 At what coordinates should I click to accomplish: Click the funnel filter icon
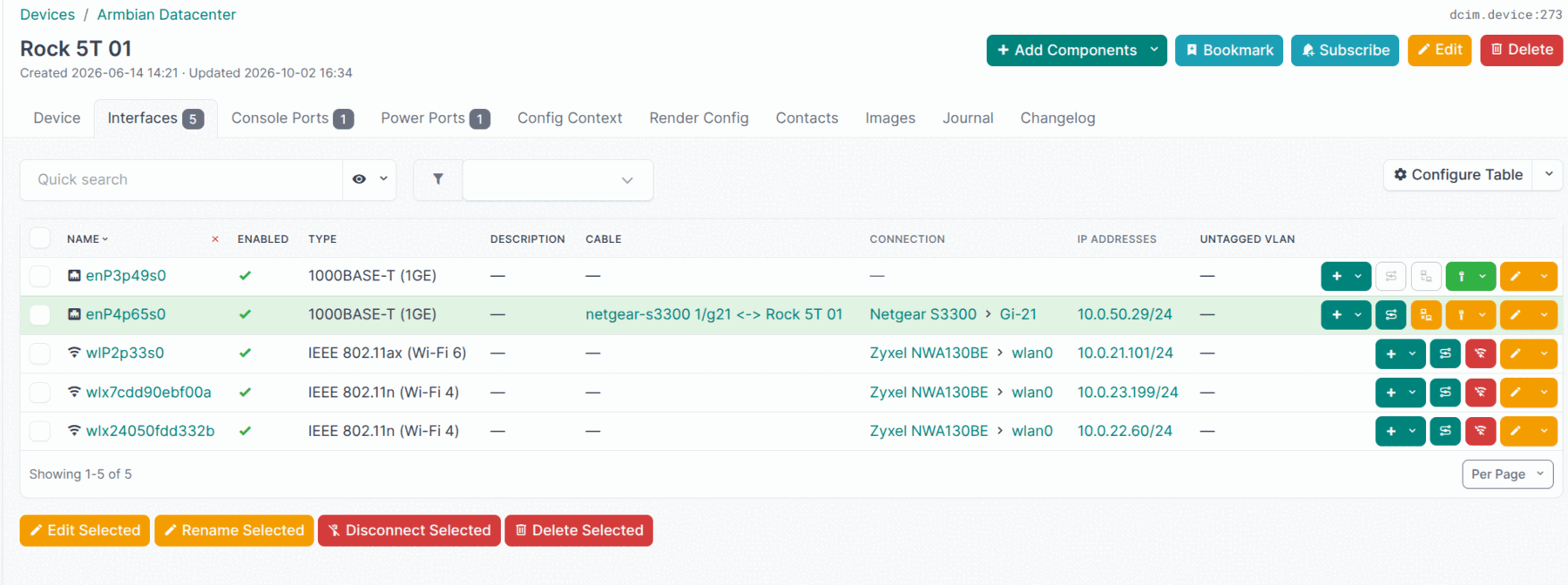(438, 179)
